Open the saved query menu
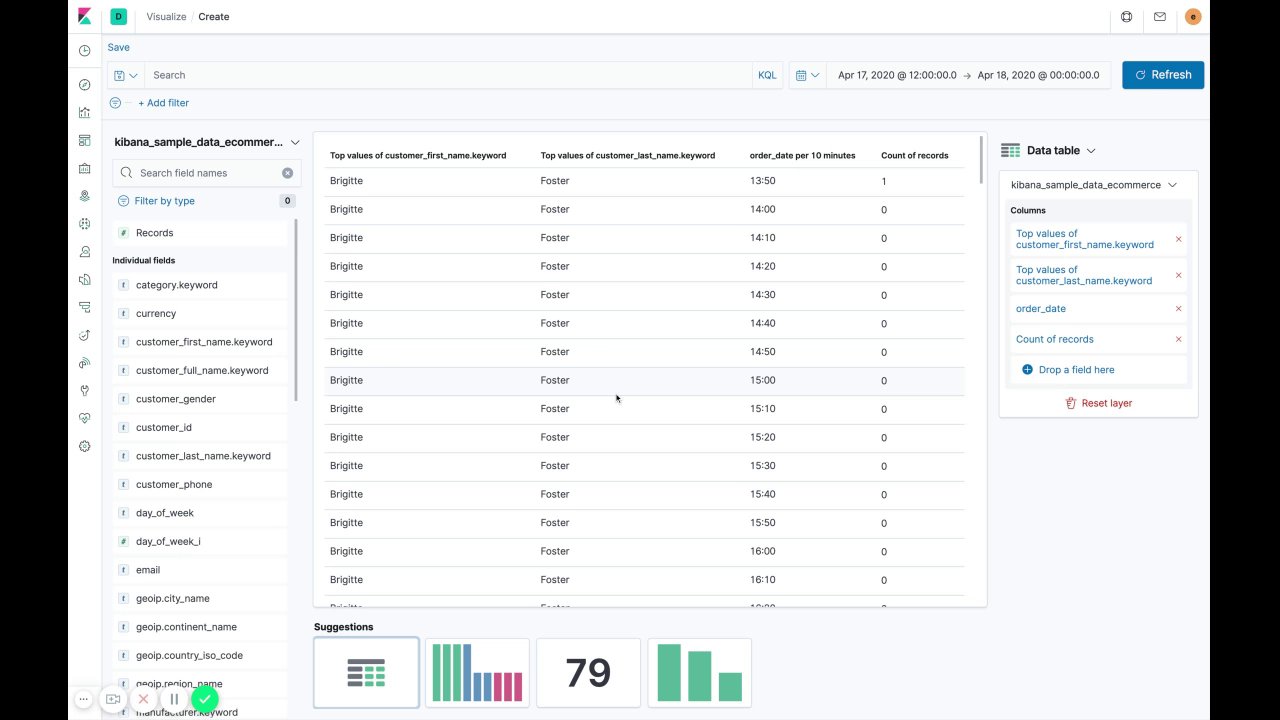Image resolution: width=1280 pixels, height=720 pixels. pyautogui.click(x=126, y=75)
